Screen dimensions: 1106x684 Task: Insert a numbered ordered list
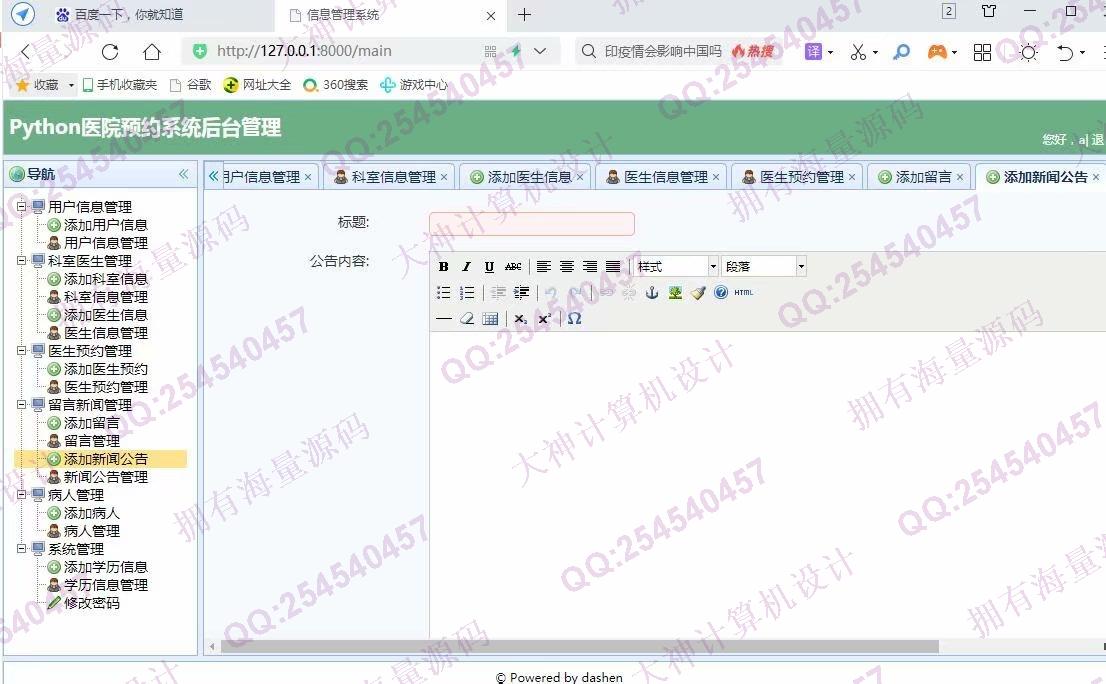click(466, 293)
